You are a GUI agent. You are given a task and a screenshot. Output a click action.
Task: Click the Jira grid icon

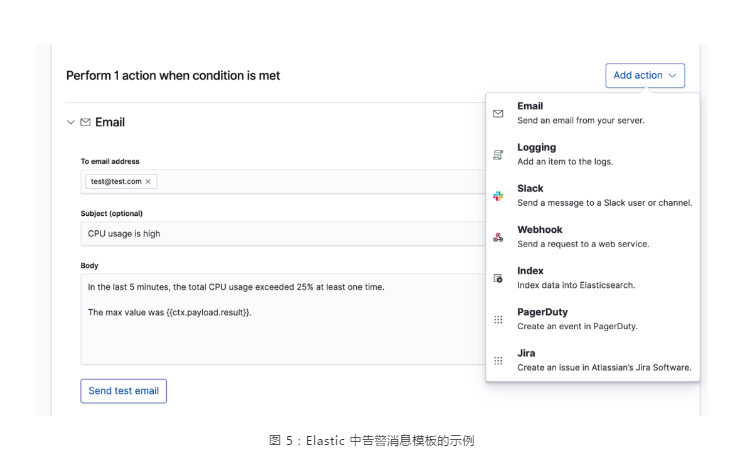coord(498,361)
